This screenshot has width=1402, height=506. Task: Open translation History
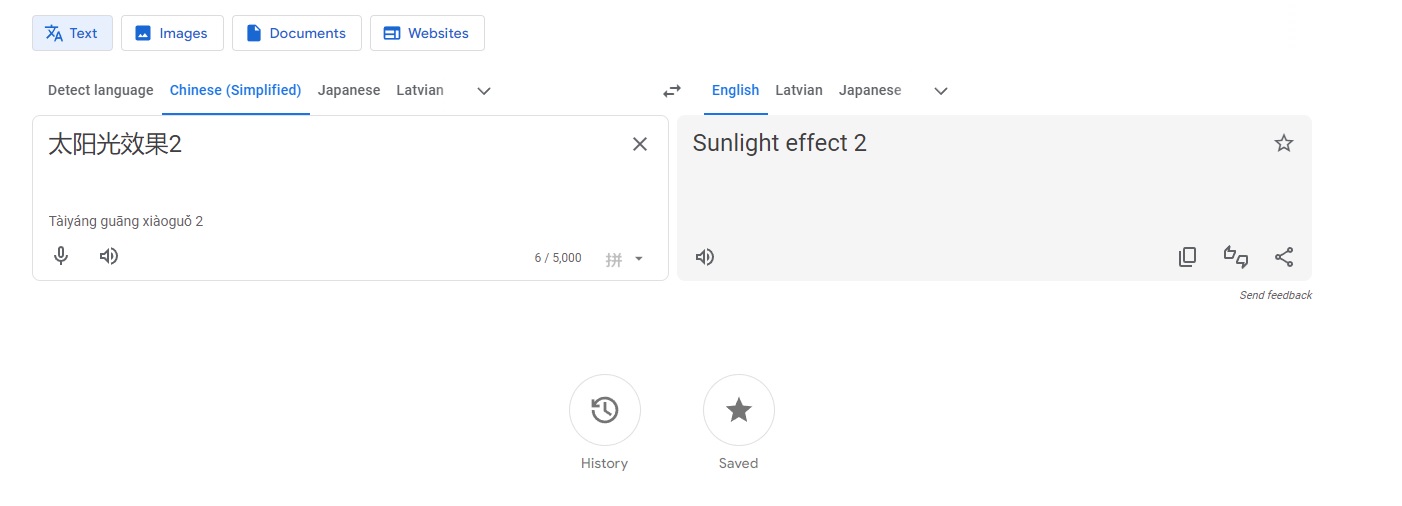pos(605,410)
